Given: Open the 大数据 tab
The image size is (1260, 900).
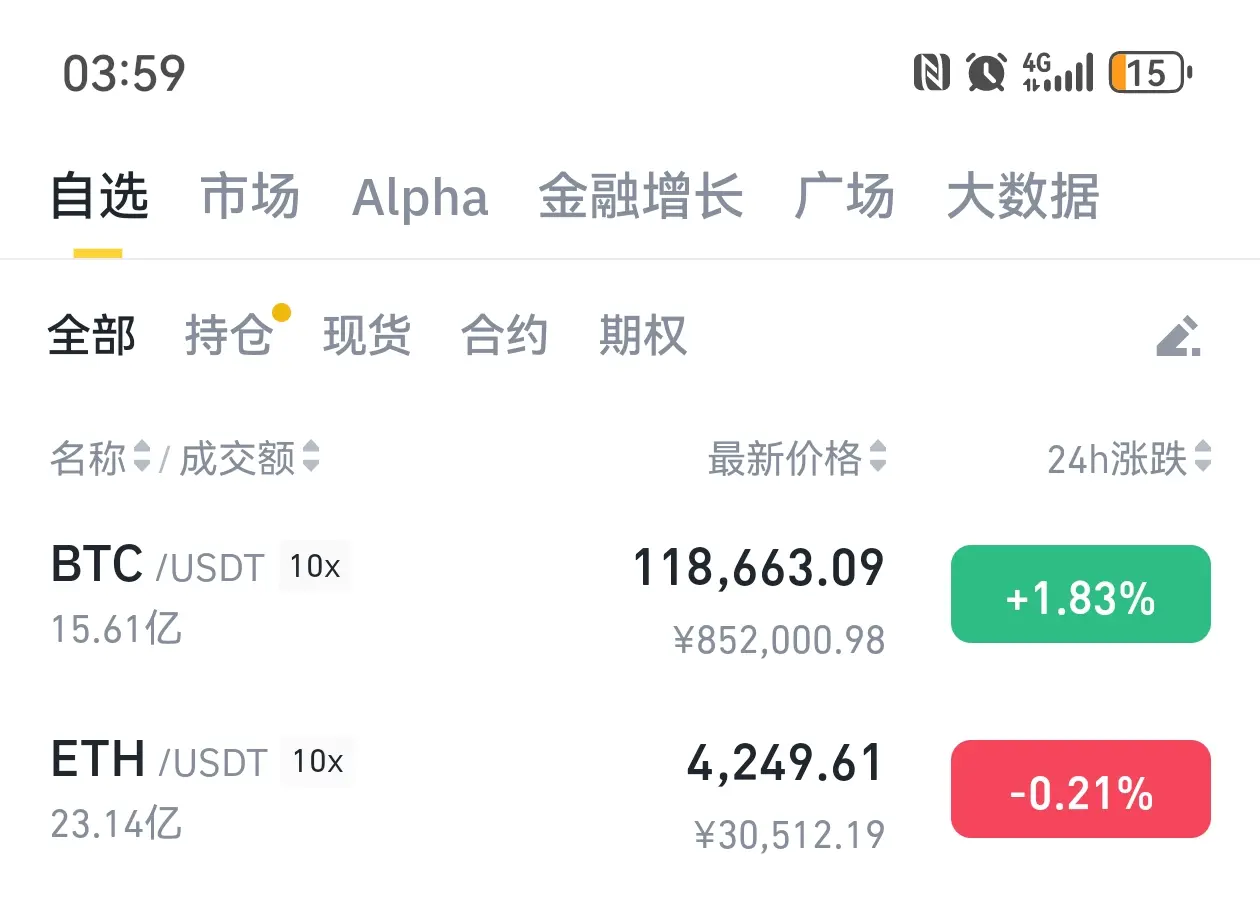Looking at the screenshot, I should click(x=1023, y=196).
